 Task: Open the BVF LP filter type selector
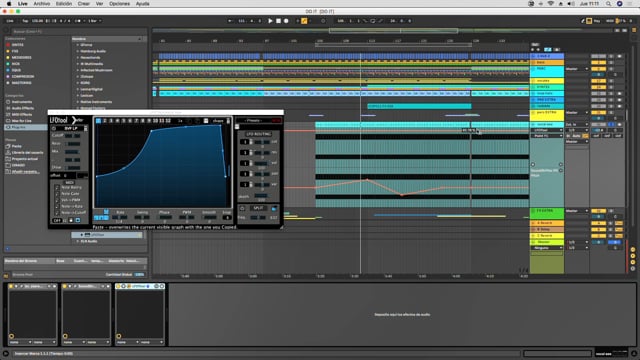coord(71,129)
